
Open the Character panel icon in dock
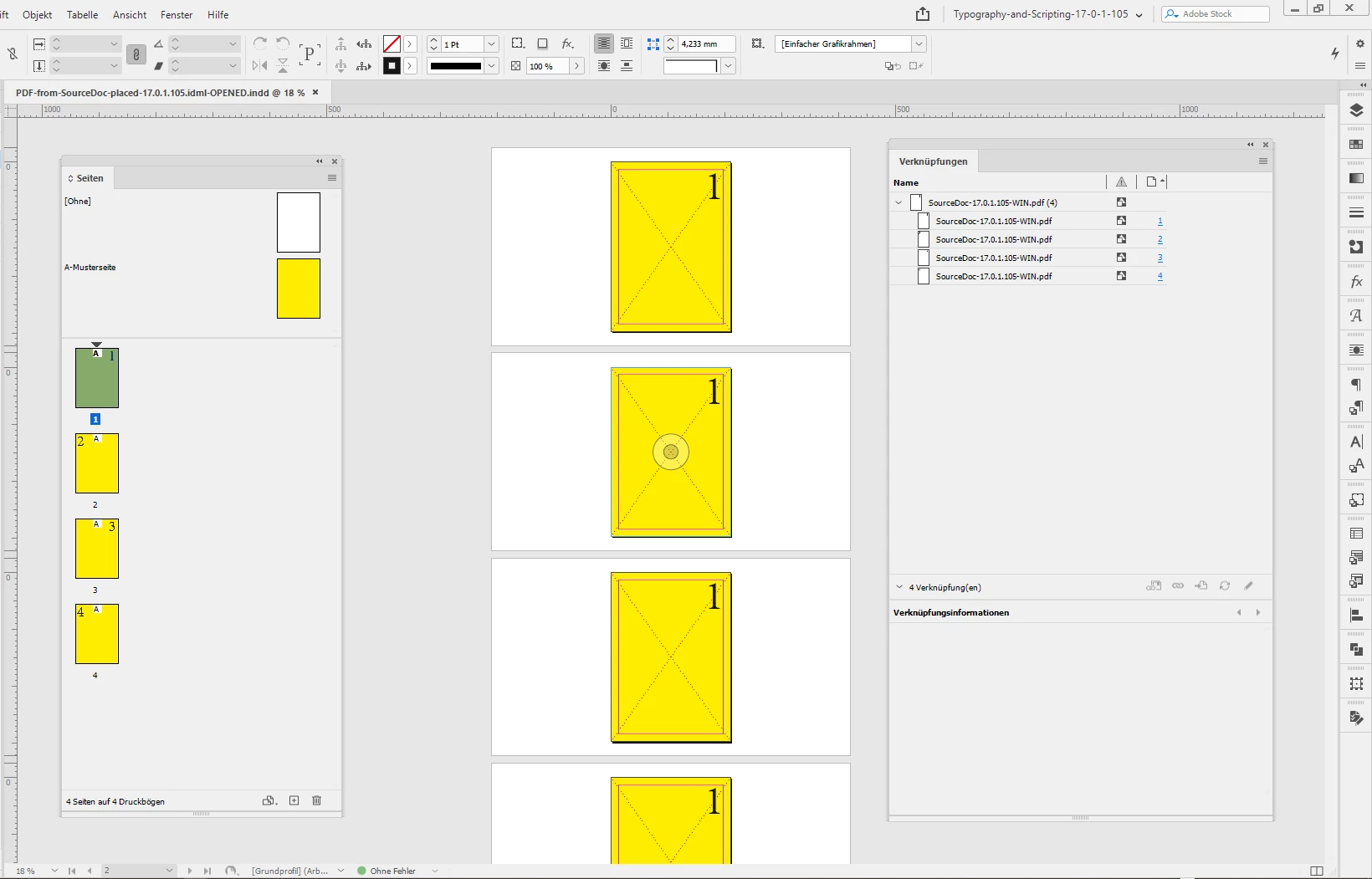pos(1356,442)
